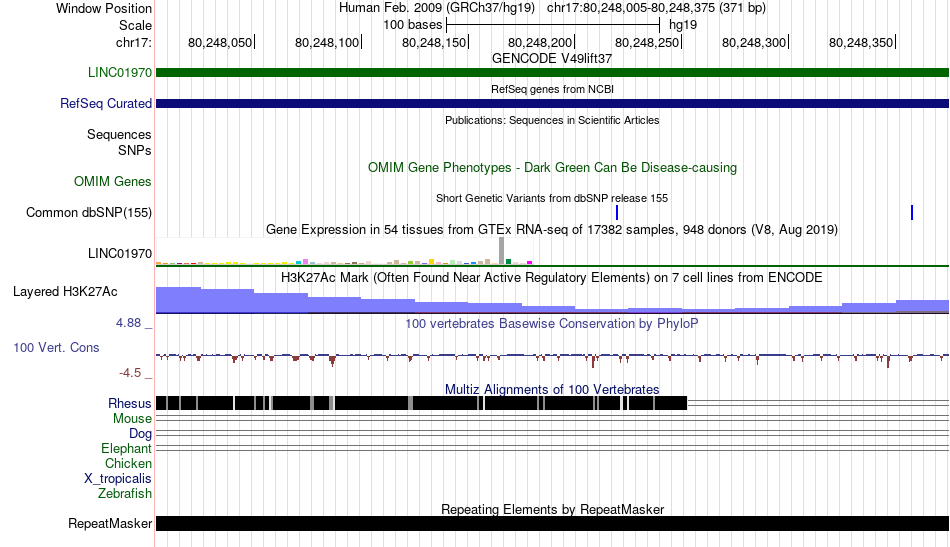Select the OMIM Genes track label
Screen dimensions: 950x547
coord(112,181)
